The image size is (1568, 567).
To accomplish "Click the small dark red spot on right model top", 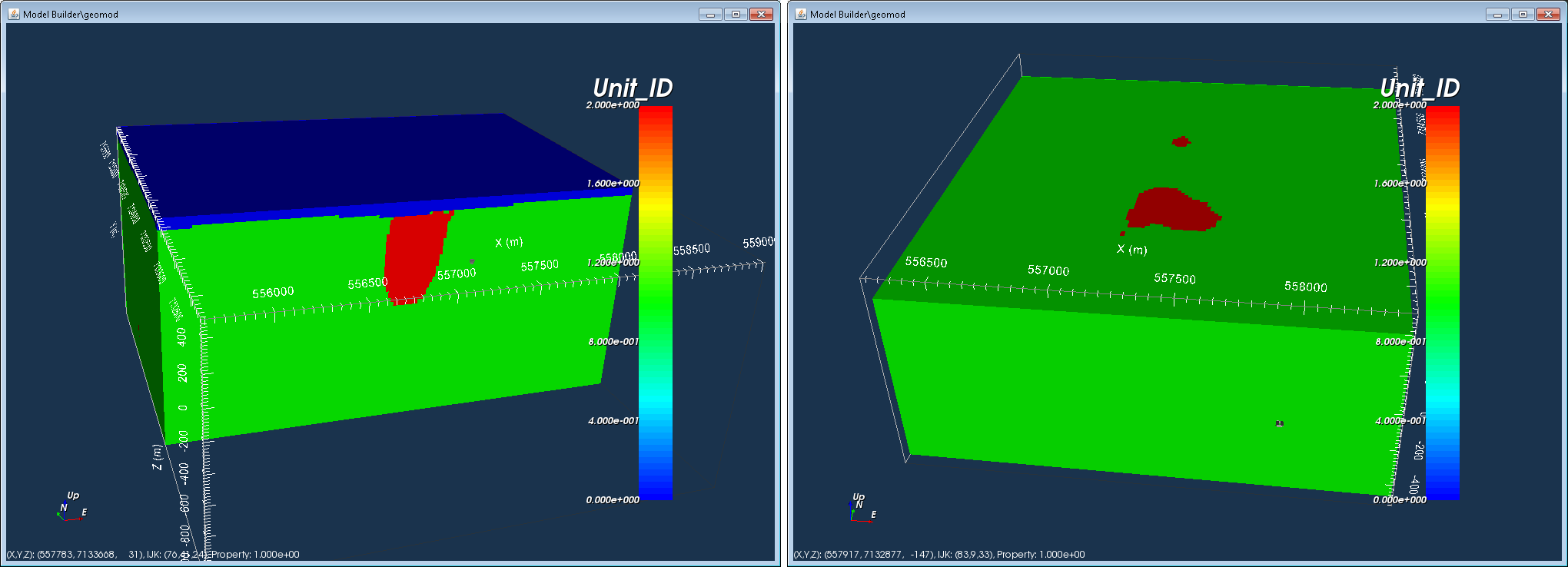I will pos(1181,141).
